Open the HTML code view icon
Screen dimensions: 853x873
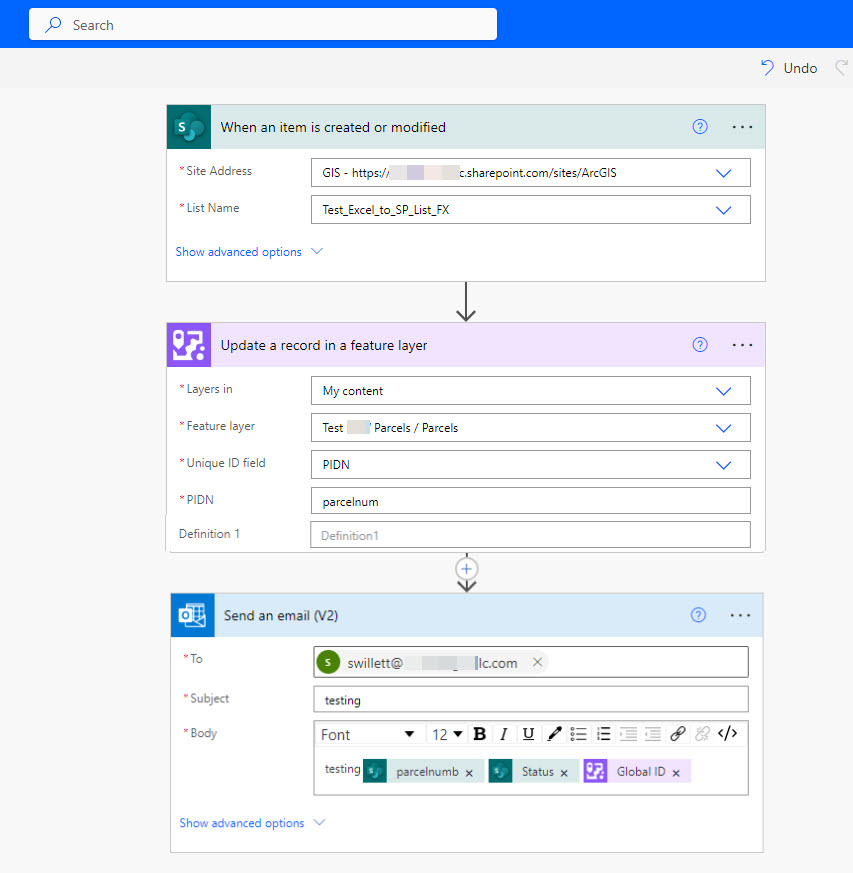point(728,734)
